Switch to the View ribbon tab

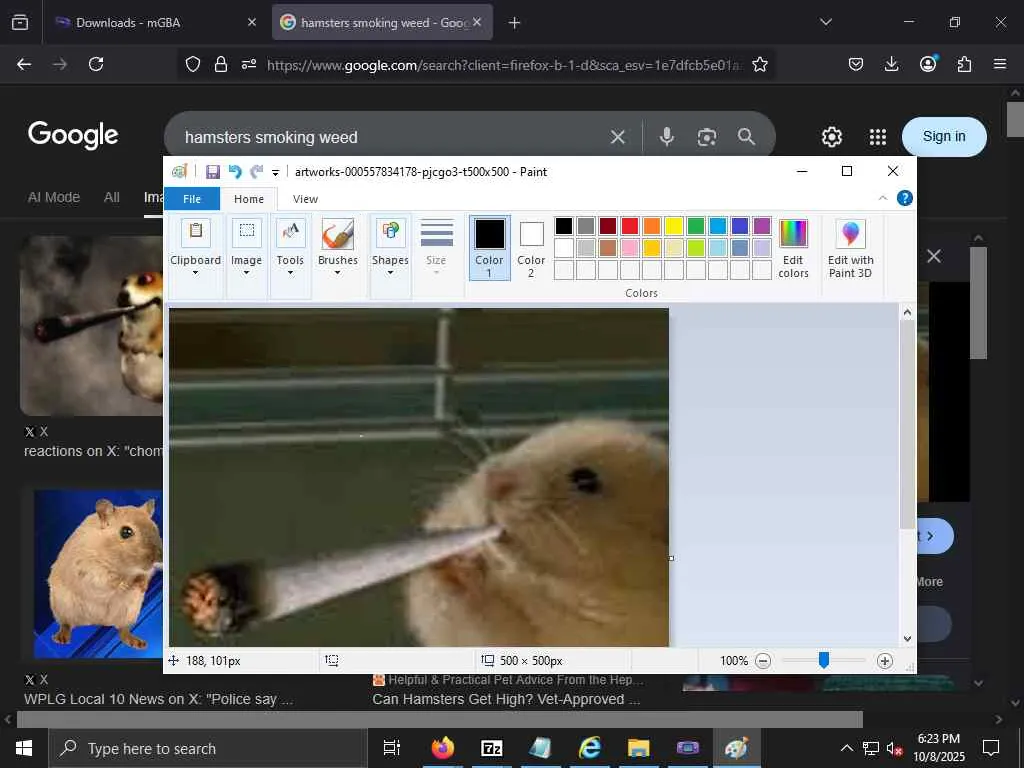305,199
